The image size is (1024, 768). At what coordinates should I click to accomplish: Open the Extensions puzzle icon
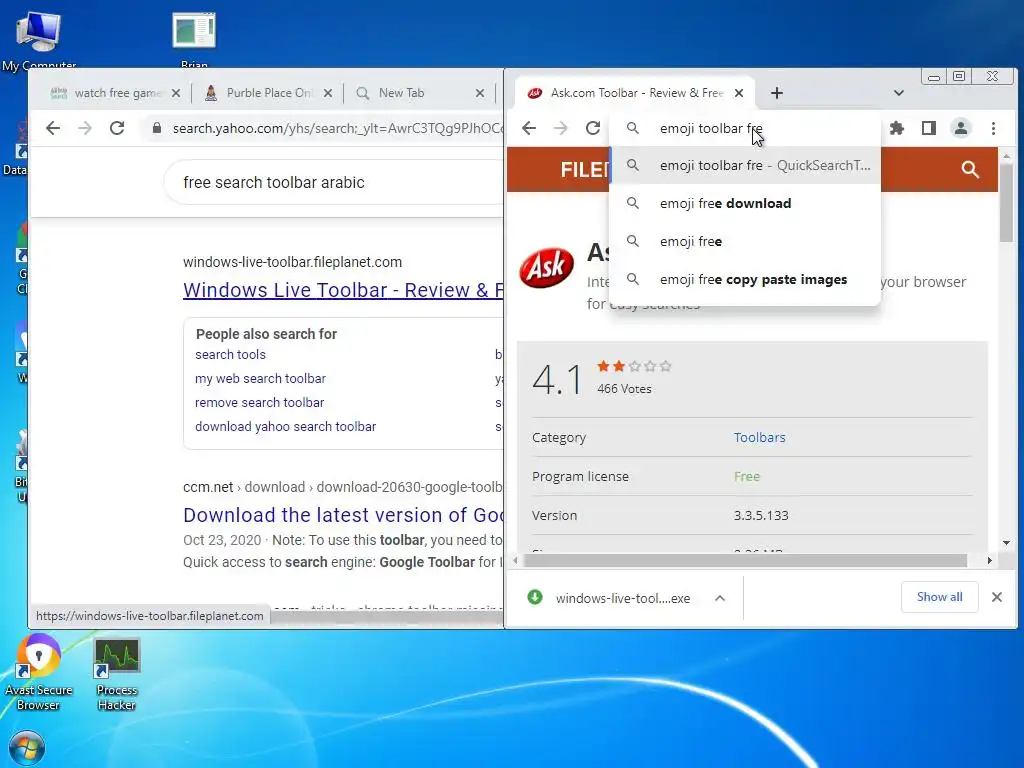(897, 128)
